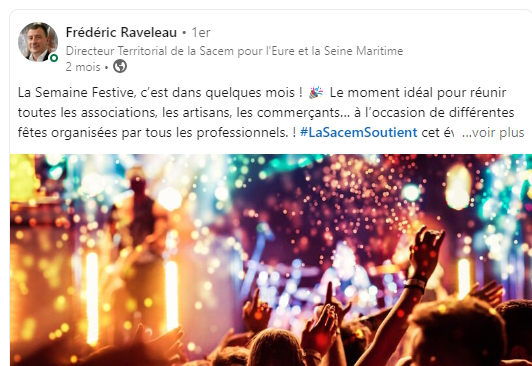Open the Frédéric Raveleau name link
Image resolution: width=532 pixels, height=366 pixels.
(121, 33)
